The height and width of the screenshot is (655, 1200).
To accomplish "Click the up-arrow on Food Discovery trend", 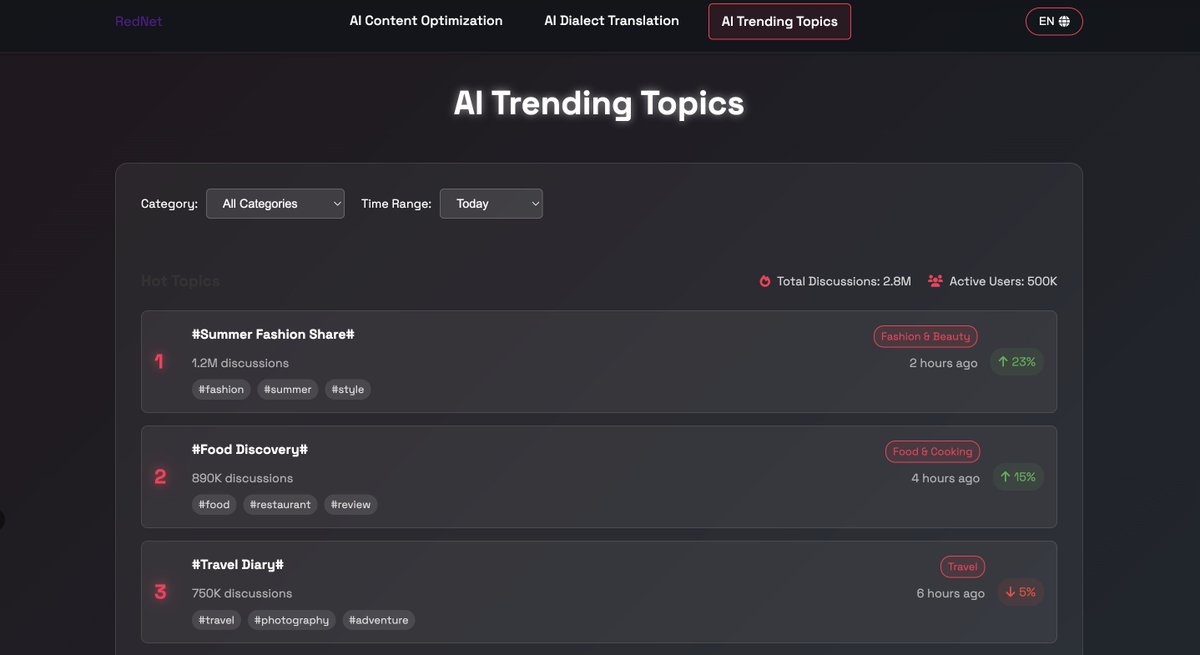I will [1019, 475].
